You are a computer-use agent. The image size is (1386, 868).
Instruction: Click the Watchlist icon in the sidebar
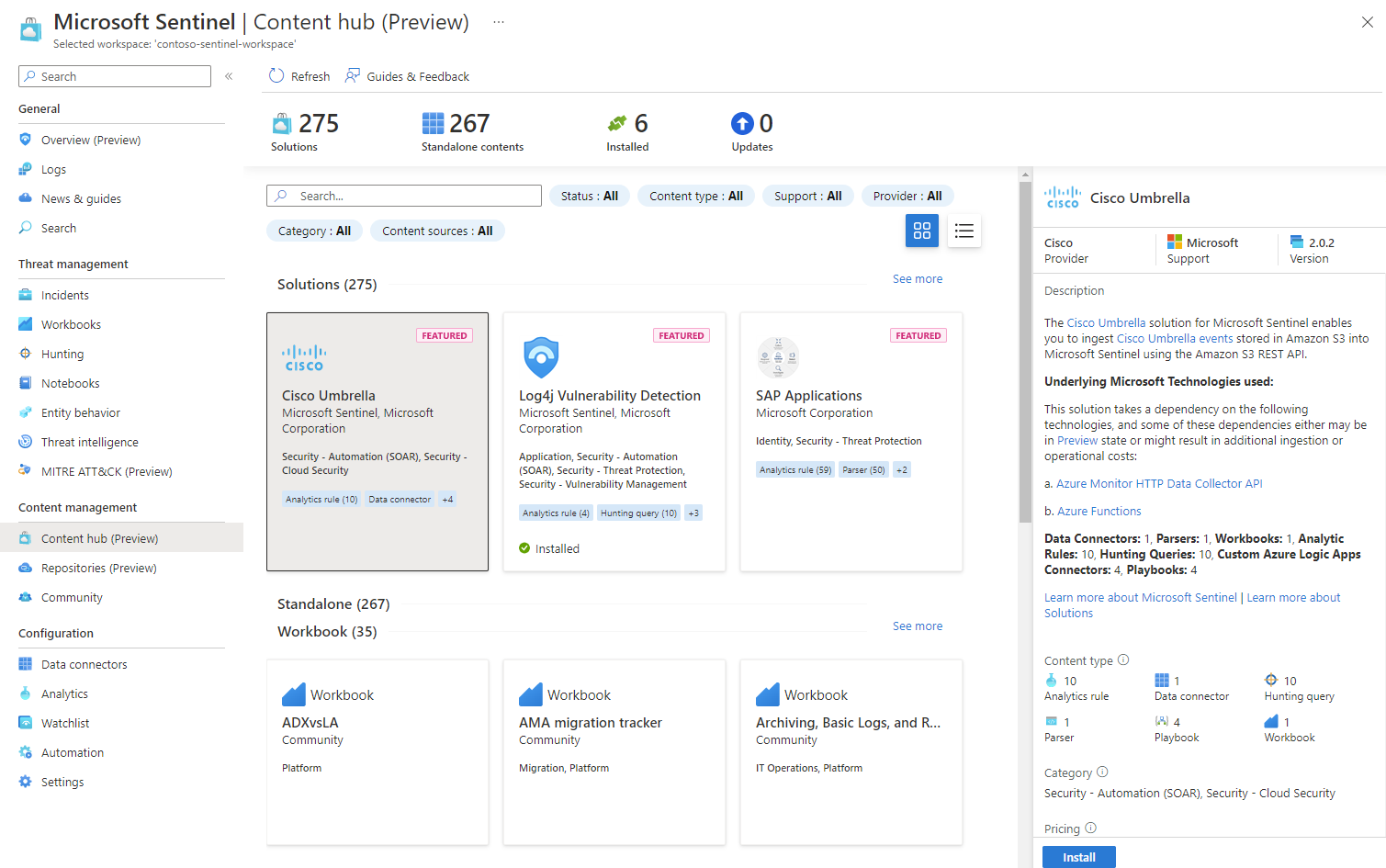pyautogui.click(x=26, y=723)
